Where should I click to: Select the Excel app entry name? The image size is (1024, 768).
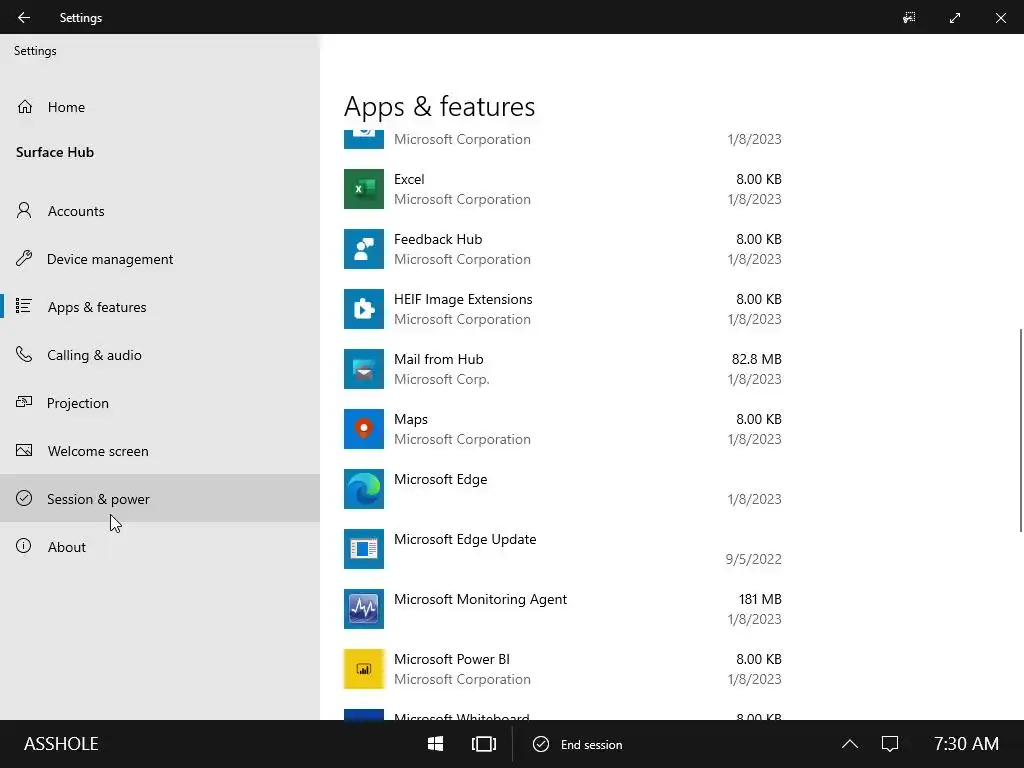(x=409, y=179)
